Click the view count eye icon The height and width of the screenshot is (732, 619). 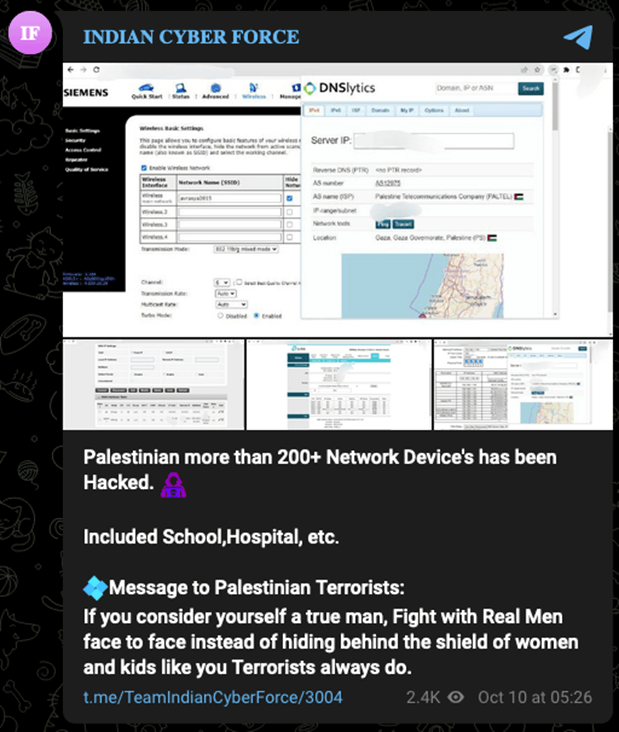456,697
